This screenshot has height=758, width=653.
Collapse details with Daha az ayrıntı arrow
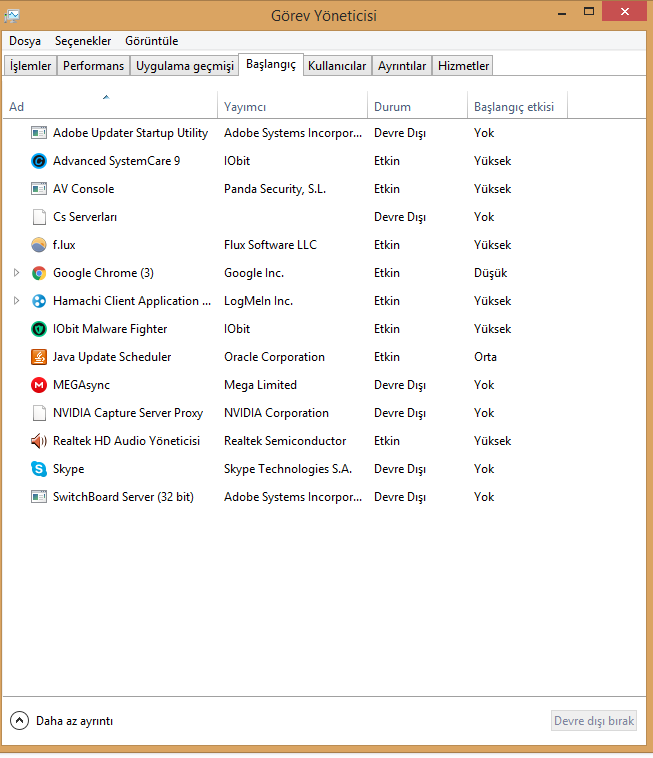[x=19, y=721]
